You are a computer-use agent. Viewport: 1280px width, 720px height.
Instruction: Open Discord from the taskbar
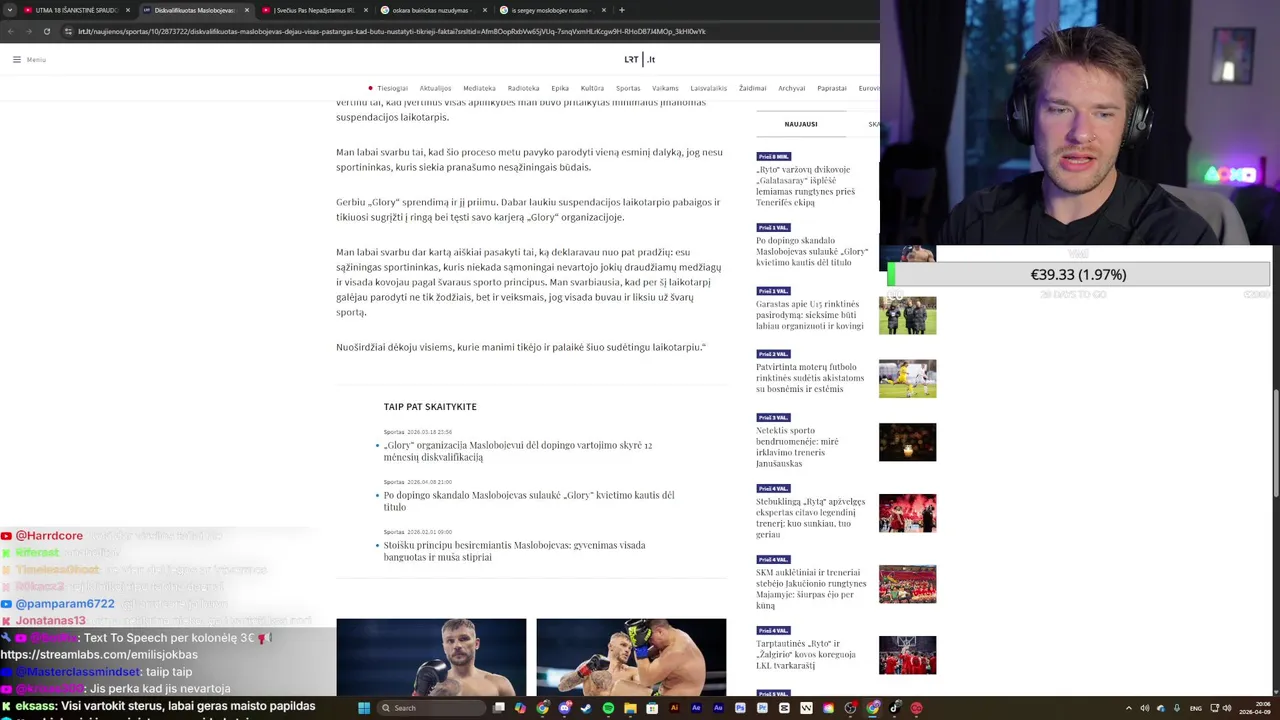pos(565,708)
